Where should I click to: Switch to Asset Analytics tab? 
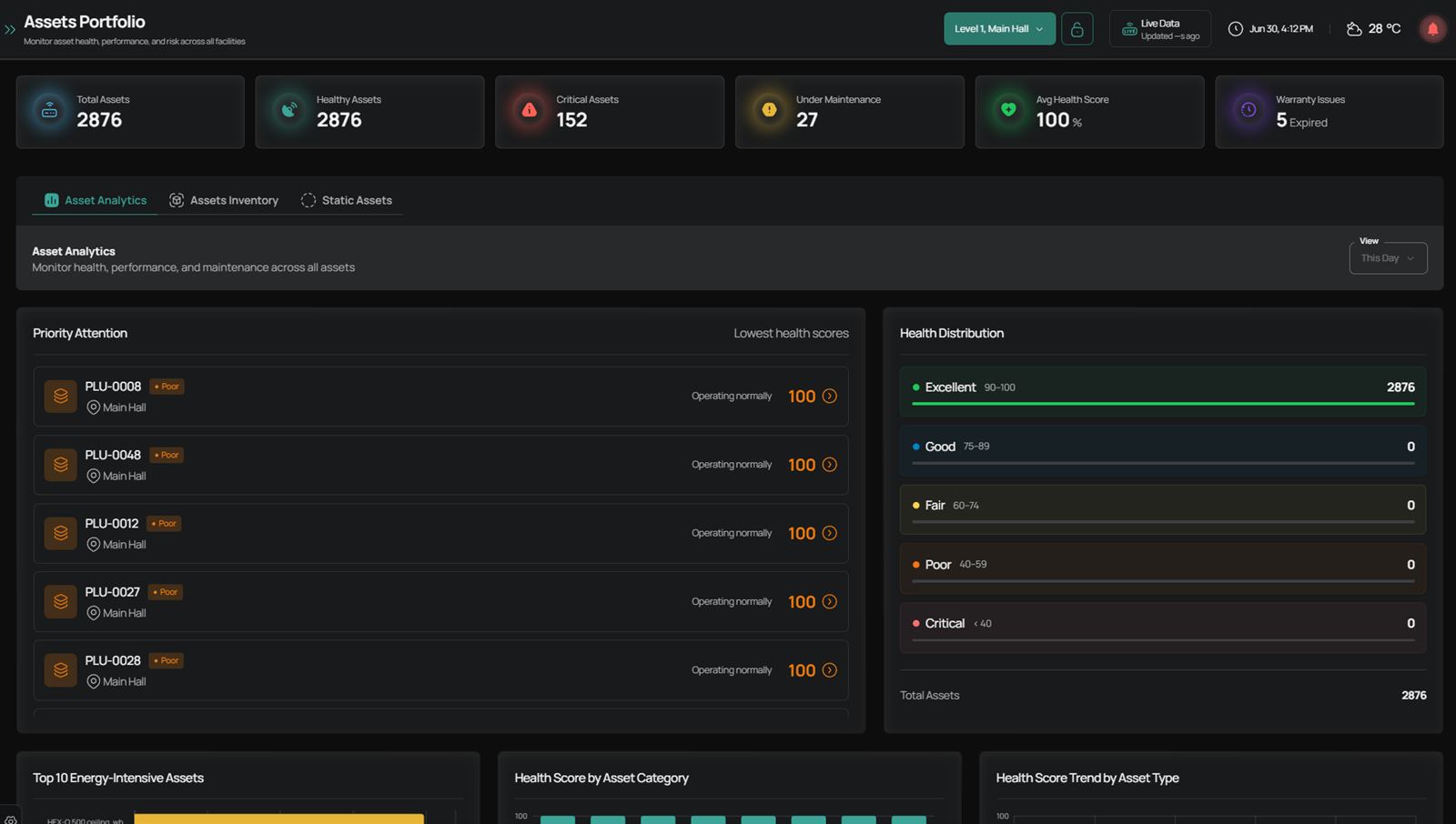click(x=96, y=200)
